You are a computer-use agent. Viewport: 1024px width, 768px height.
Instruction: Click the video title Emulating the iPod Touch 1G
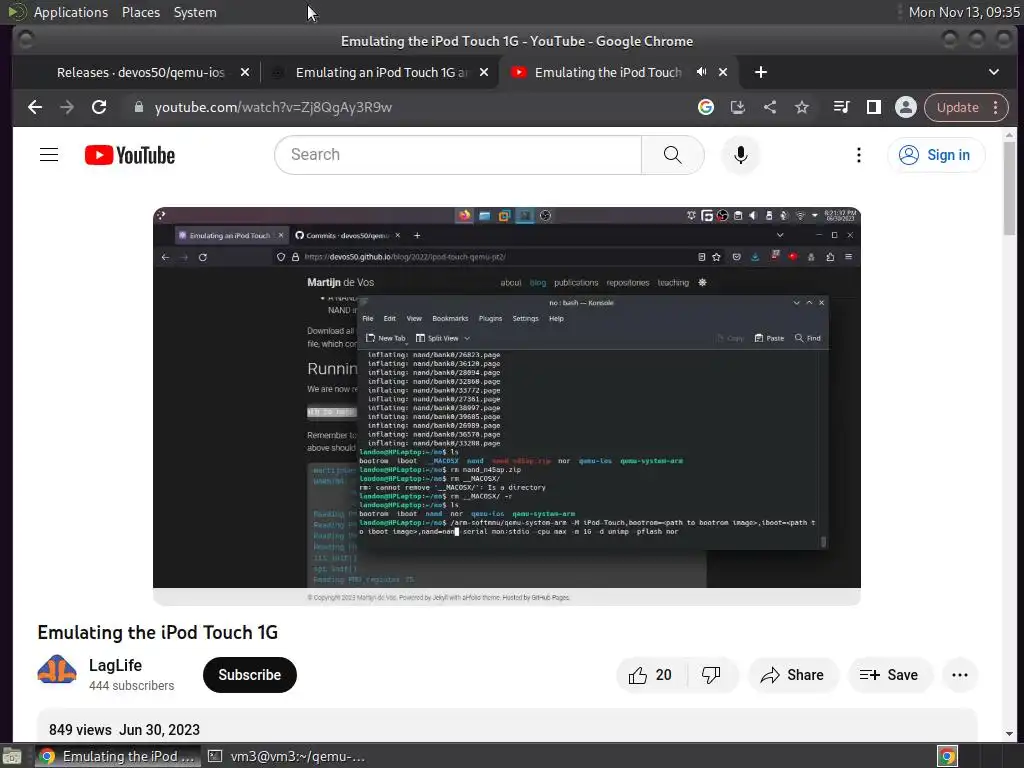(157, 632)
